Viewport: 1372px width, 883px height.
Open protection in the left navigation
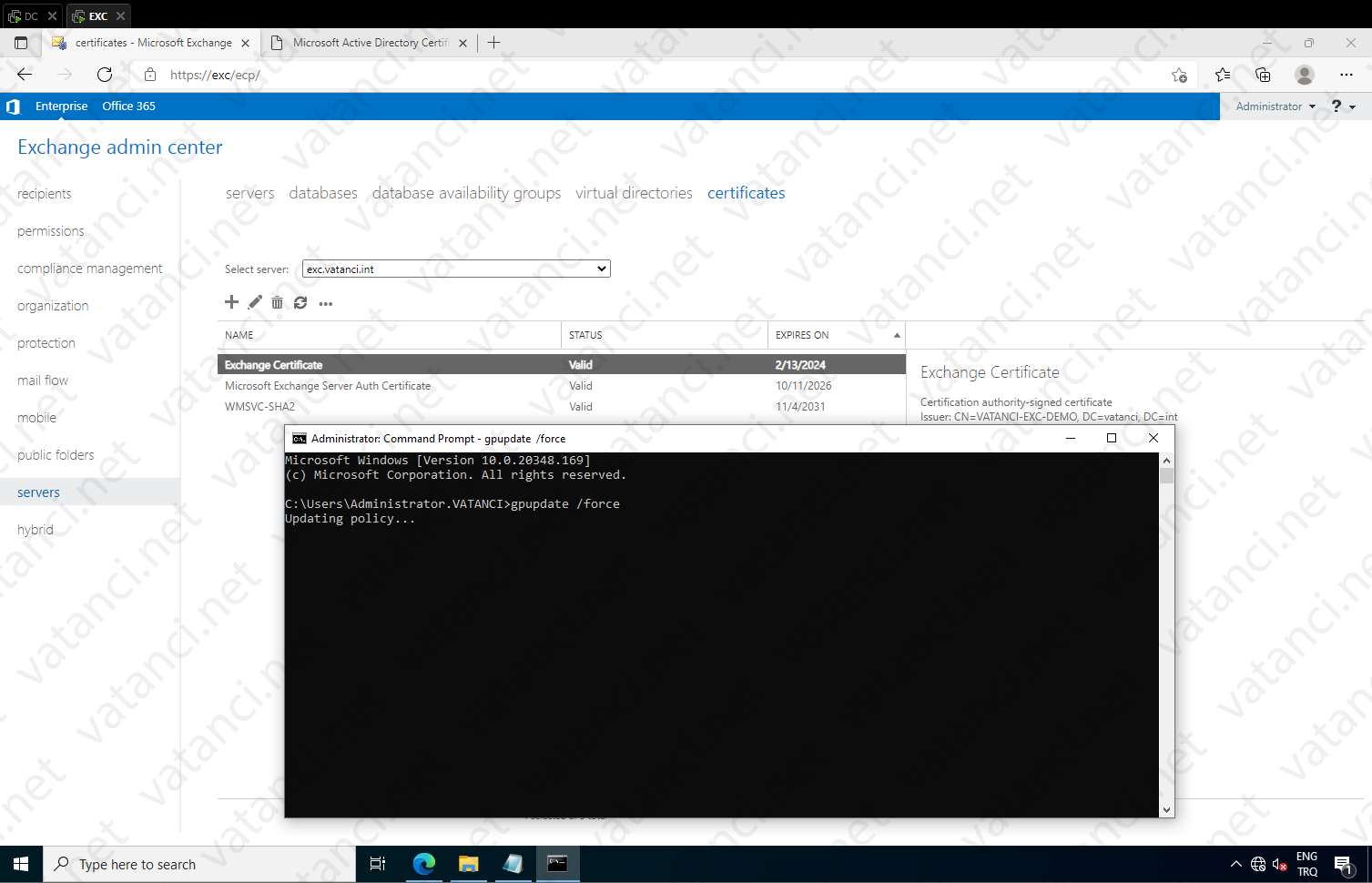(x=46, y=343)
